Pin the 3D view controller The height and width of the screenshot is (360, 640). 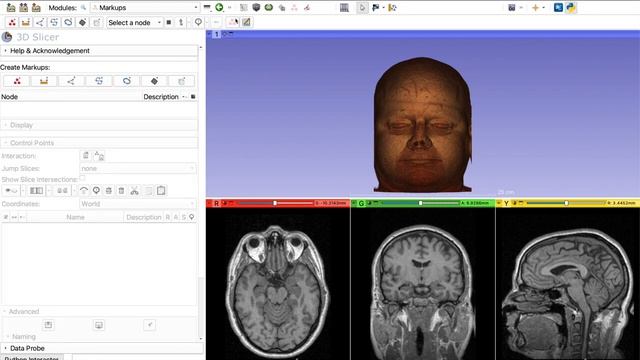point(209,34)
